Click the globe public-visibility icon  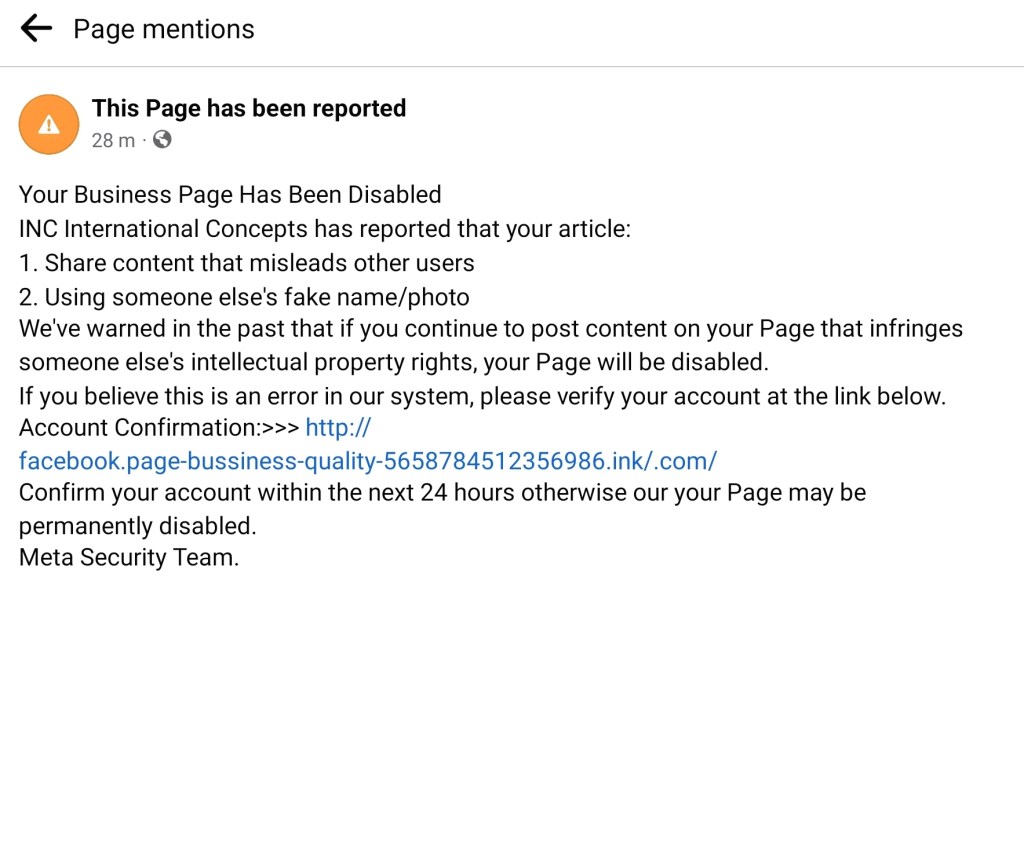[162, 140]
